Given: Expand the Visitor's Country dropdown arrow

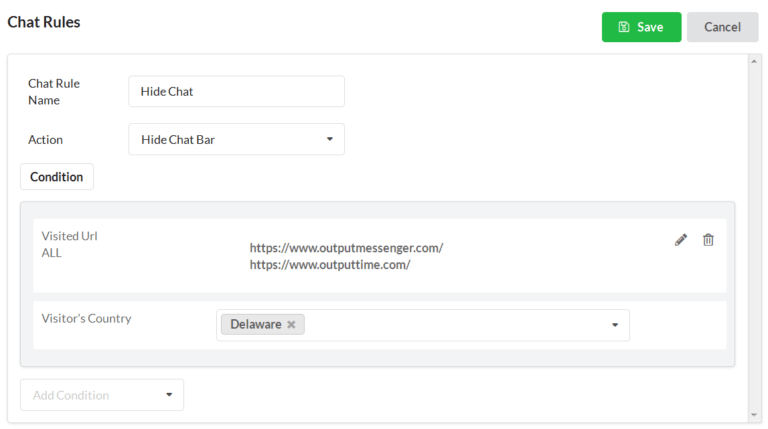Looking at the screenshot, I should pyautogui.click(x=615, y=325).
